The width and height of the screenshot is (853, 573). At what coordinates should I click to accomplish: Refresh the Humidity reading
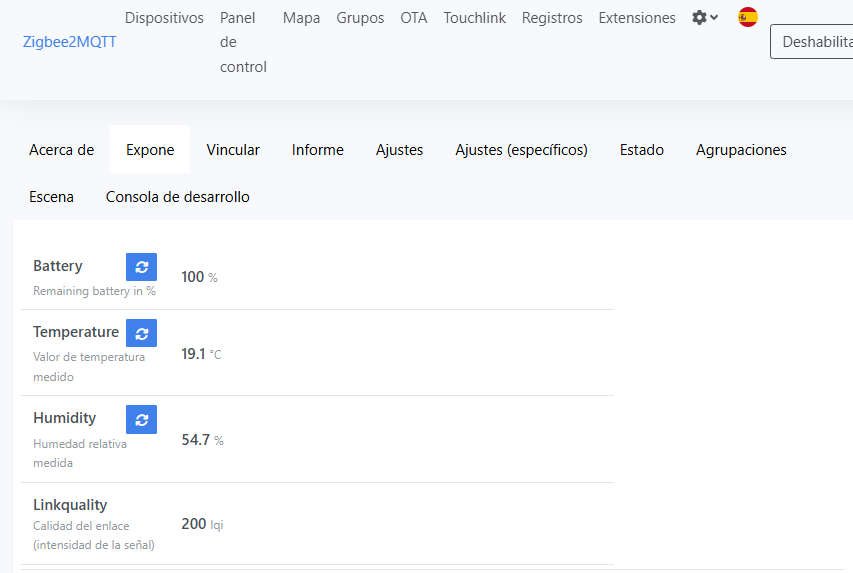[x=141, y=419]
